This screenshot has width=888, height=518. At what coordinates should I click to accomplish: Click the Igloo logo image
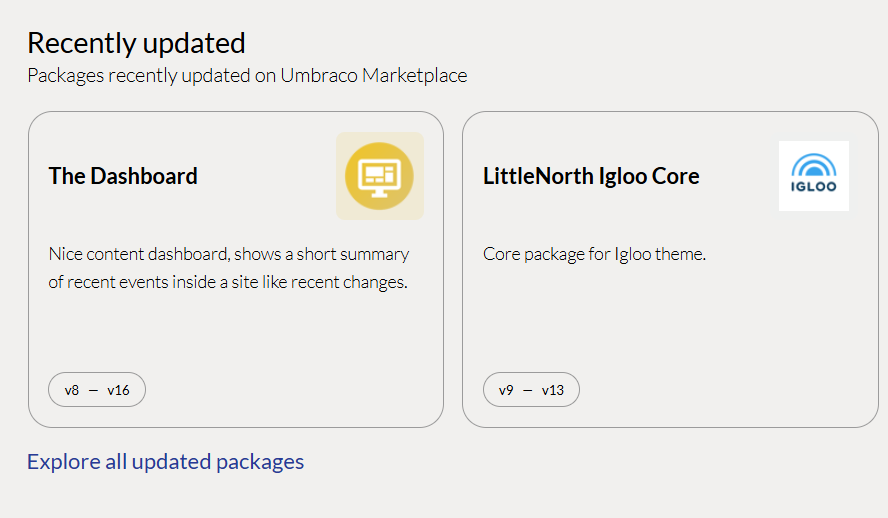point(814,176)
